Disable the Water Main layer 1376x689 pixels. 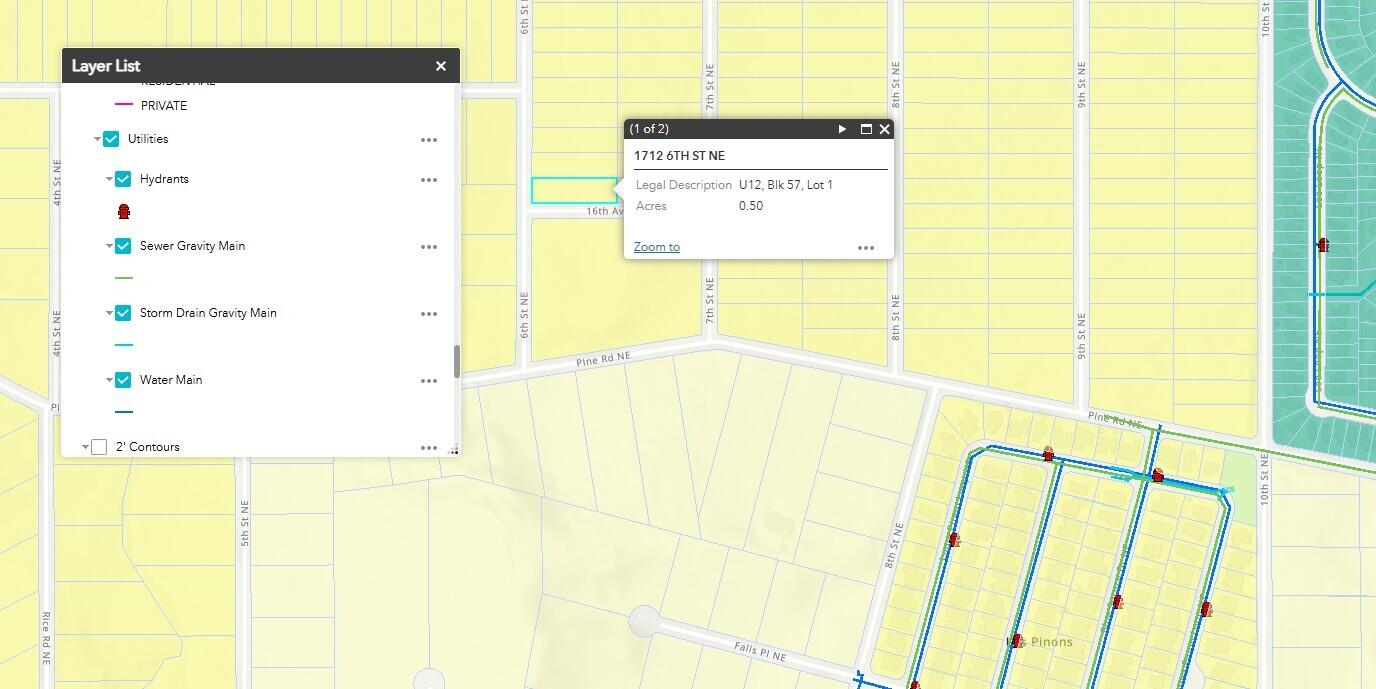pyautogui.click(x=123, y=380)
